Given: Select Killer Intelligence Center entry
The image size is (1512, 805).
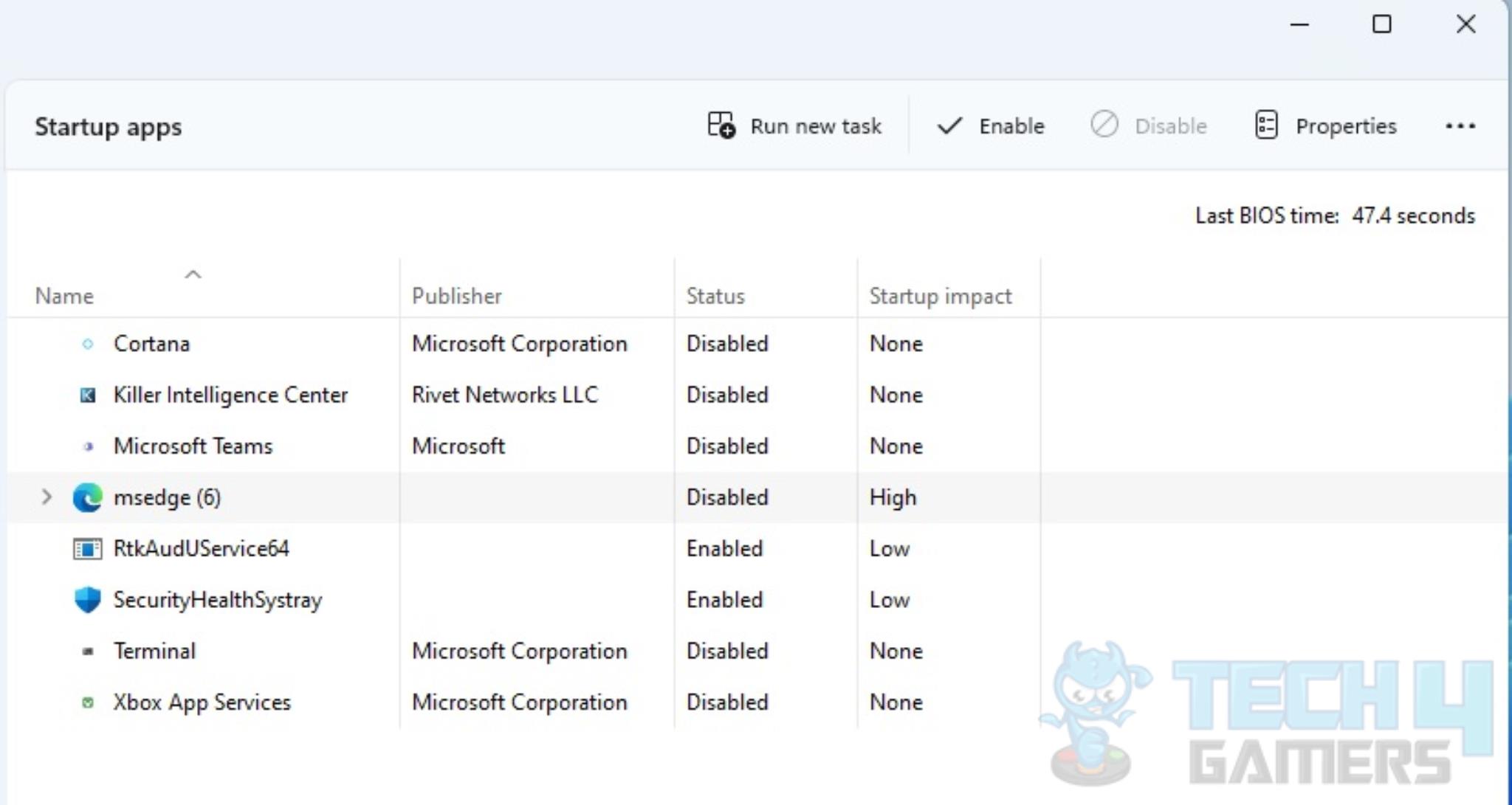Looking at the screenshot, I should (x=230, y=395).
